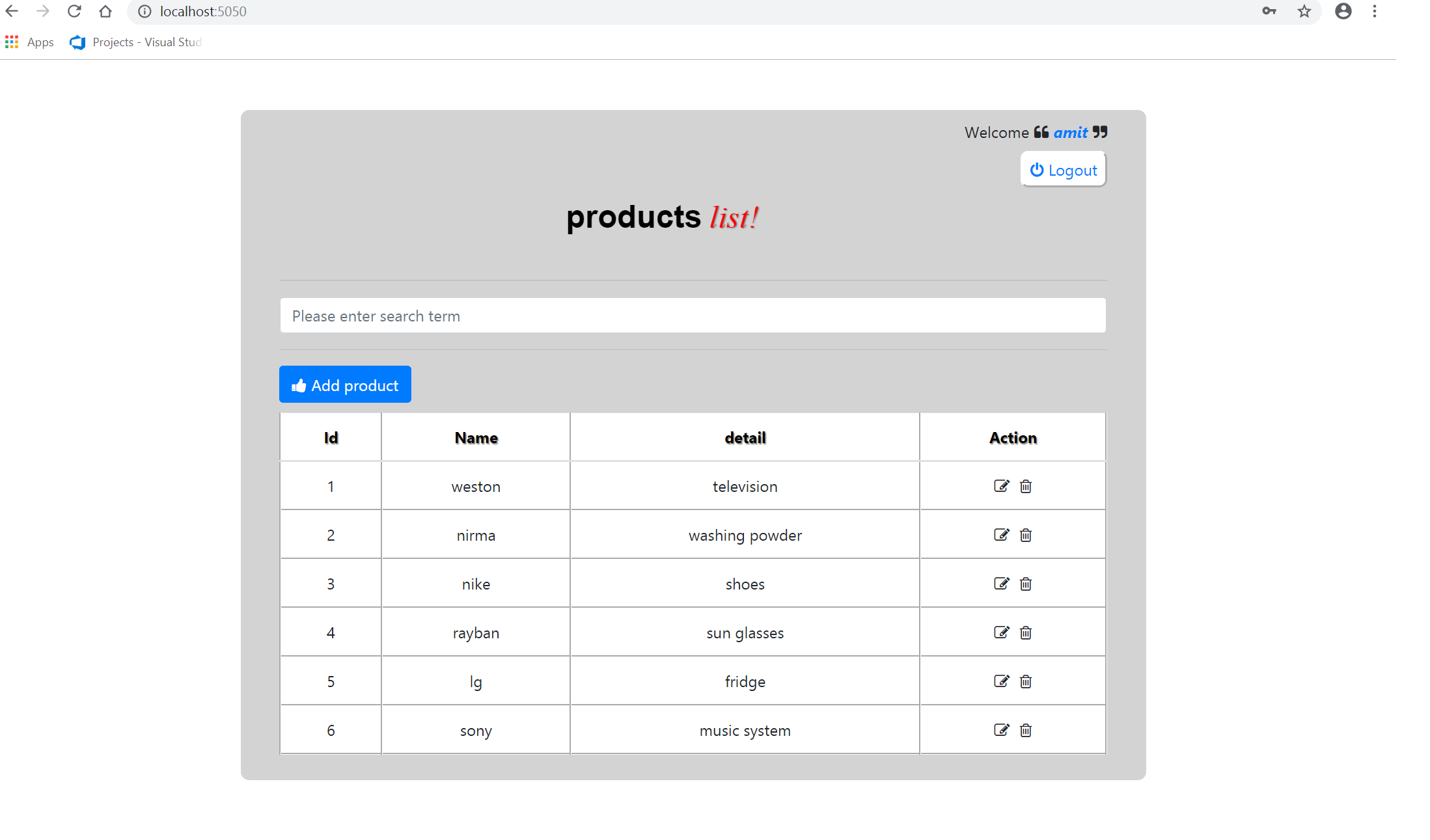The height and width of the screenshot is (840, 1430).
Task: Edit the sony music system row
Action: pyautogui.click(x=1001, y=730)
